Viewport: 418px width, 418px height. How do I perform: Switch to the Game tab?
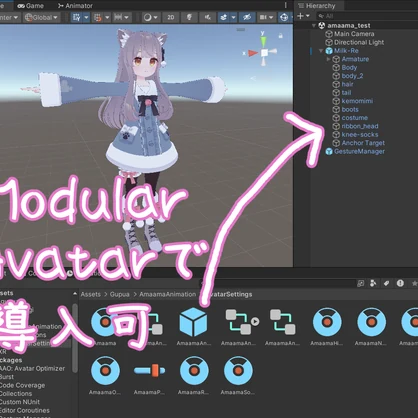tap(31, 6)
